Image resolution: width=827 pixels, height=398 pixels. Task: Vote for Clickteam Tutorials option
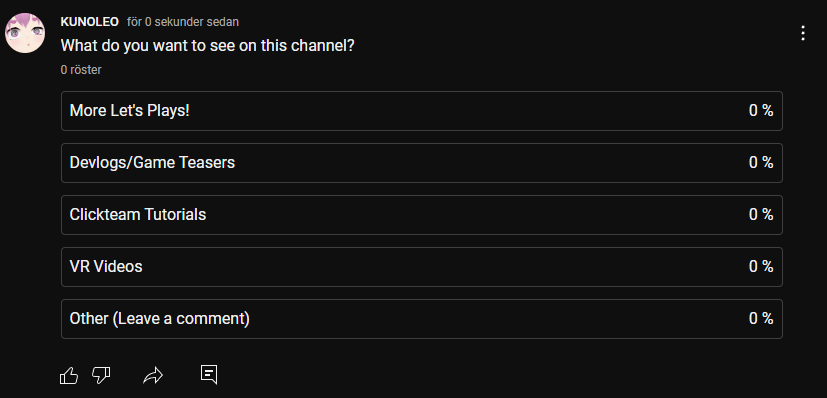(x=421, y=215)
